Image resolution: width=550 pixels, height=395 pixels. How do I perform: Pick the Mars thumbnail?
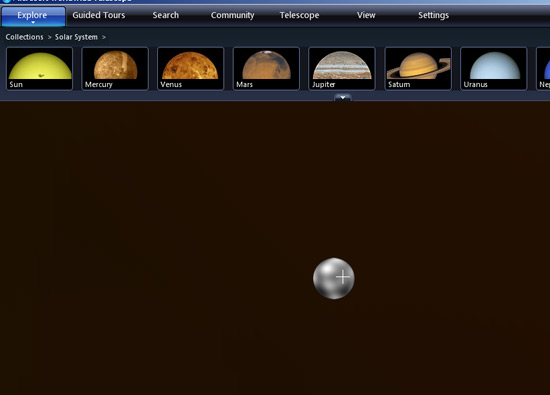[x=266, y=69]
